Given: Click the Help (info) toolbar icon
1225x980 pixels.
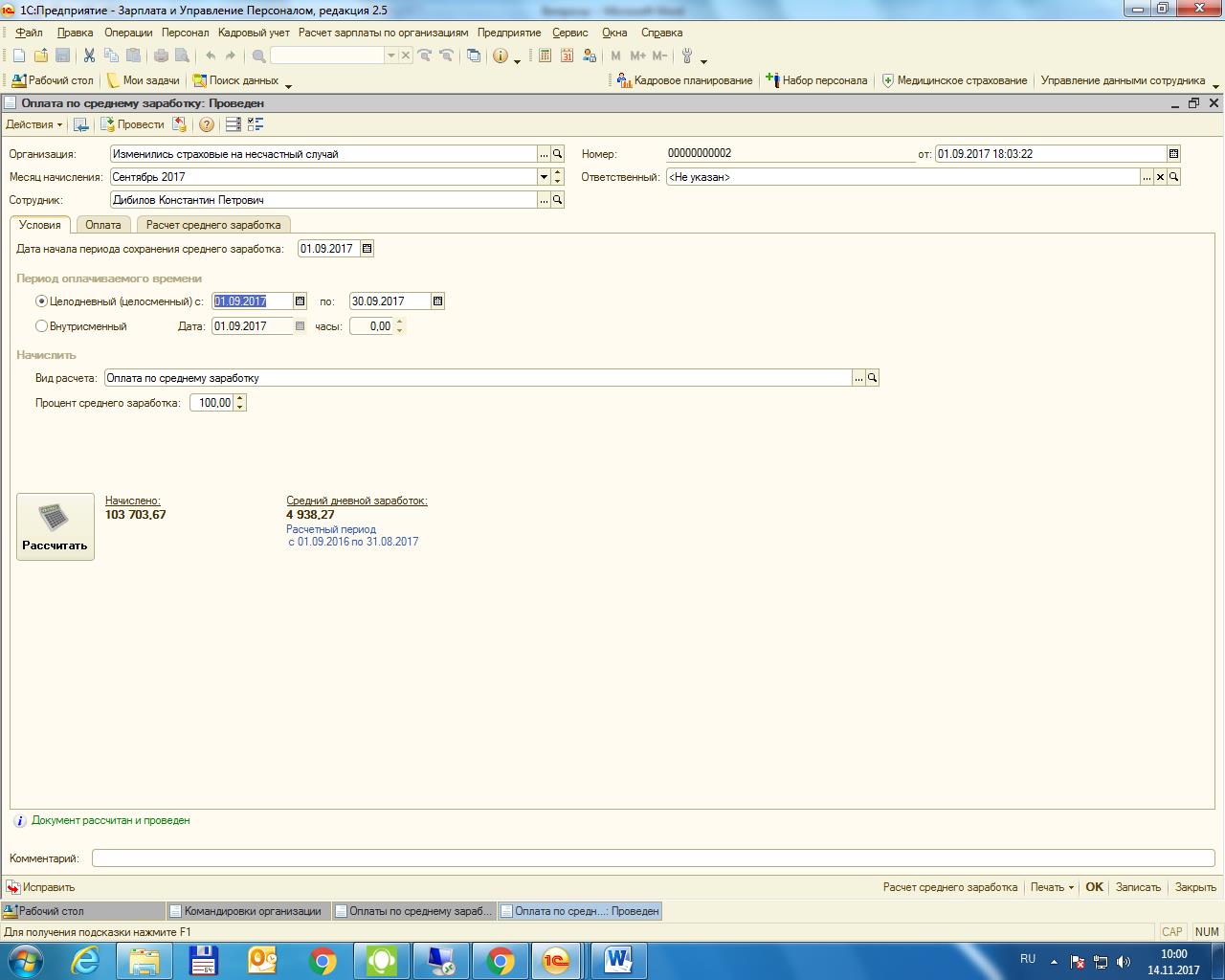Looking at the screenshot, I should pyautogui.click(x=500, y=56).
